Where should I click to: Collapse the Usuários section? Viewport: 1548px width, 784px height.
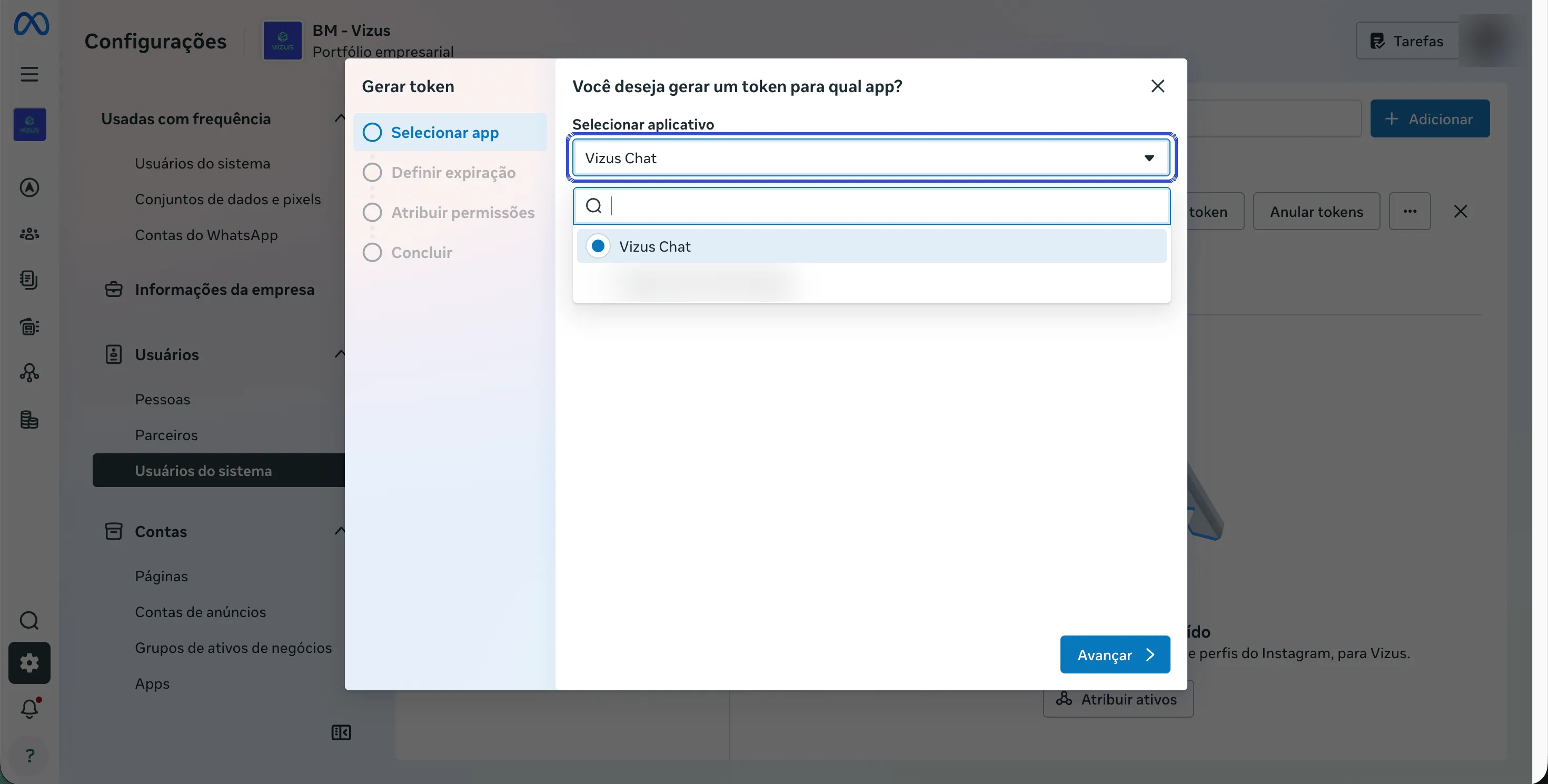pyautogui.click(x=340, y=354)
